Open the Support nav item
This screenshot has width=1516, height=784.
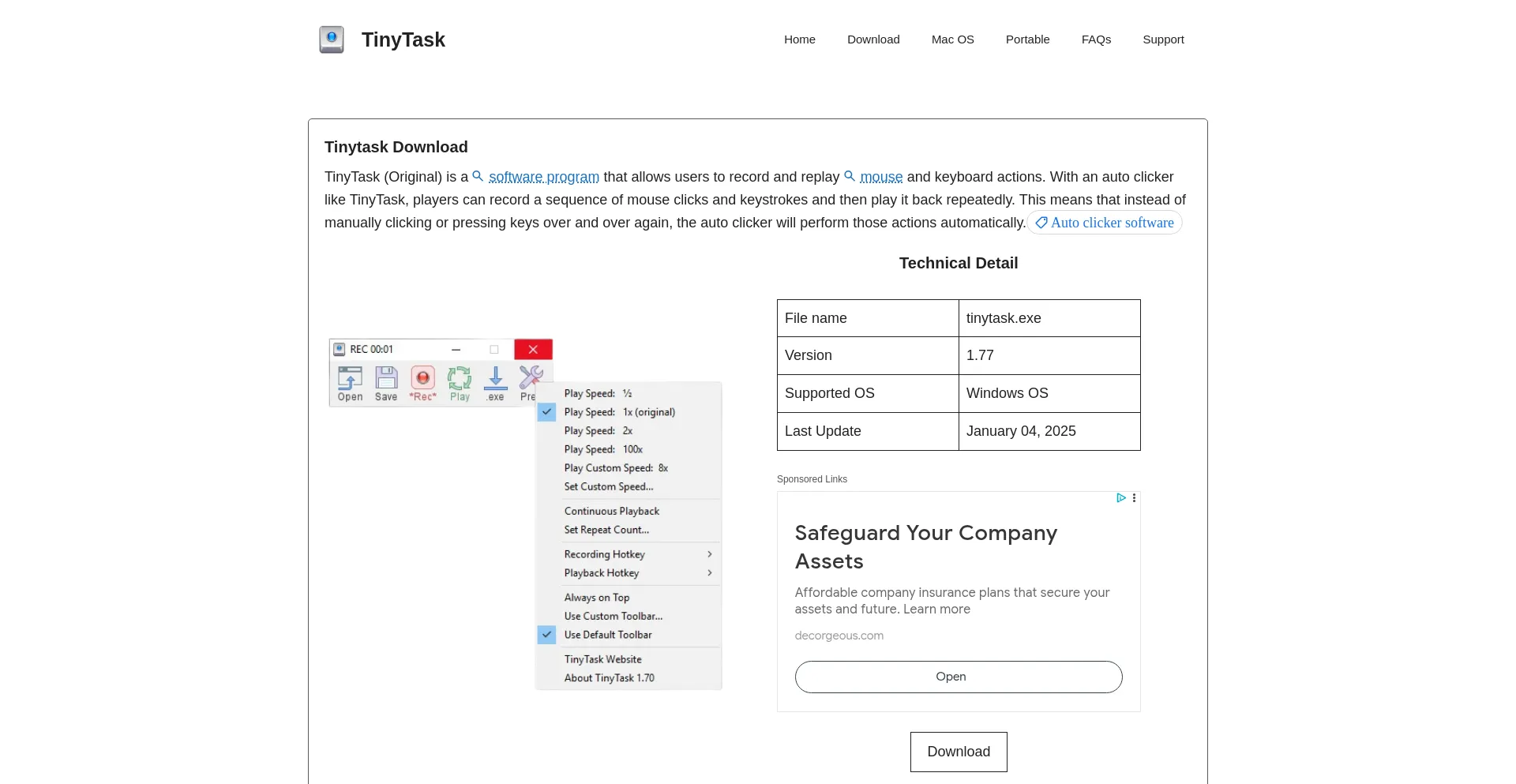tap(1163, 39)
